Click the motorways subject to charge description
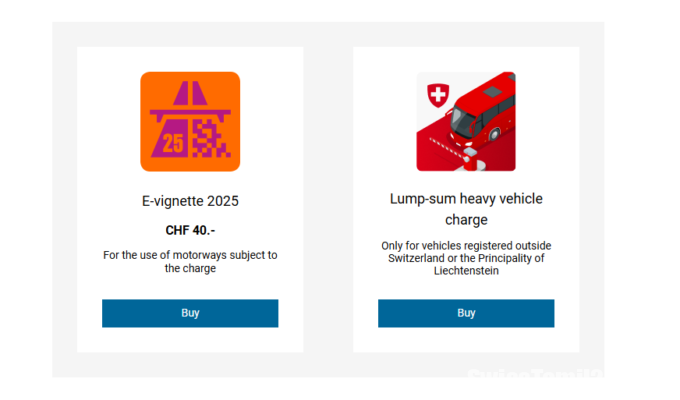Image resolution: width=680 pixels, height=400 pixels. click(190, 262)
